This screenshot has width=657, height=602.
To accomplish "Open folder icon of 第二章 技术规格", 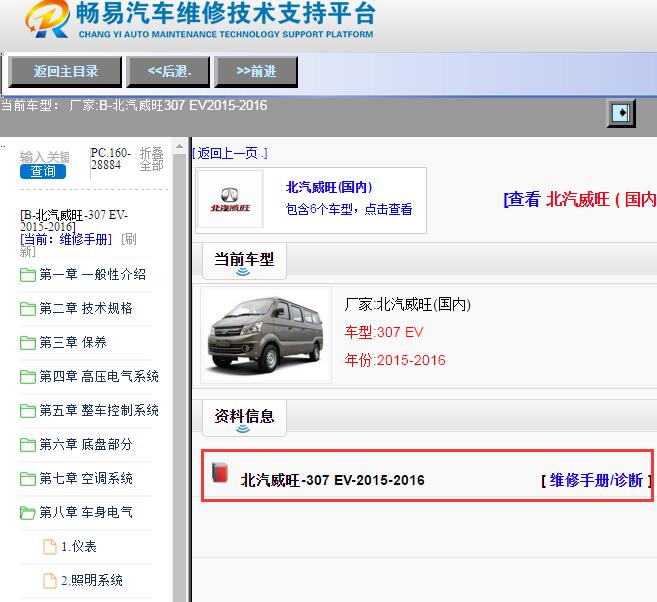I will (28, 309).
